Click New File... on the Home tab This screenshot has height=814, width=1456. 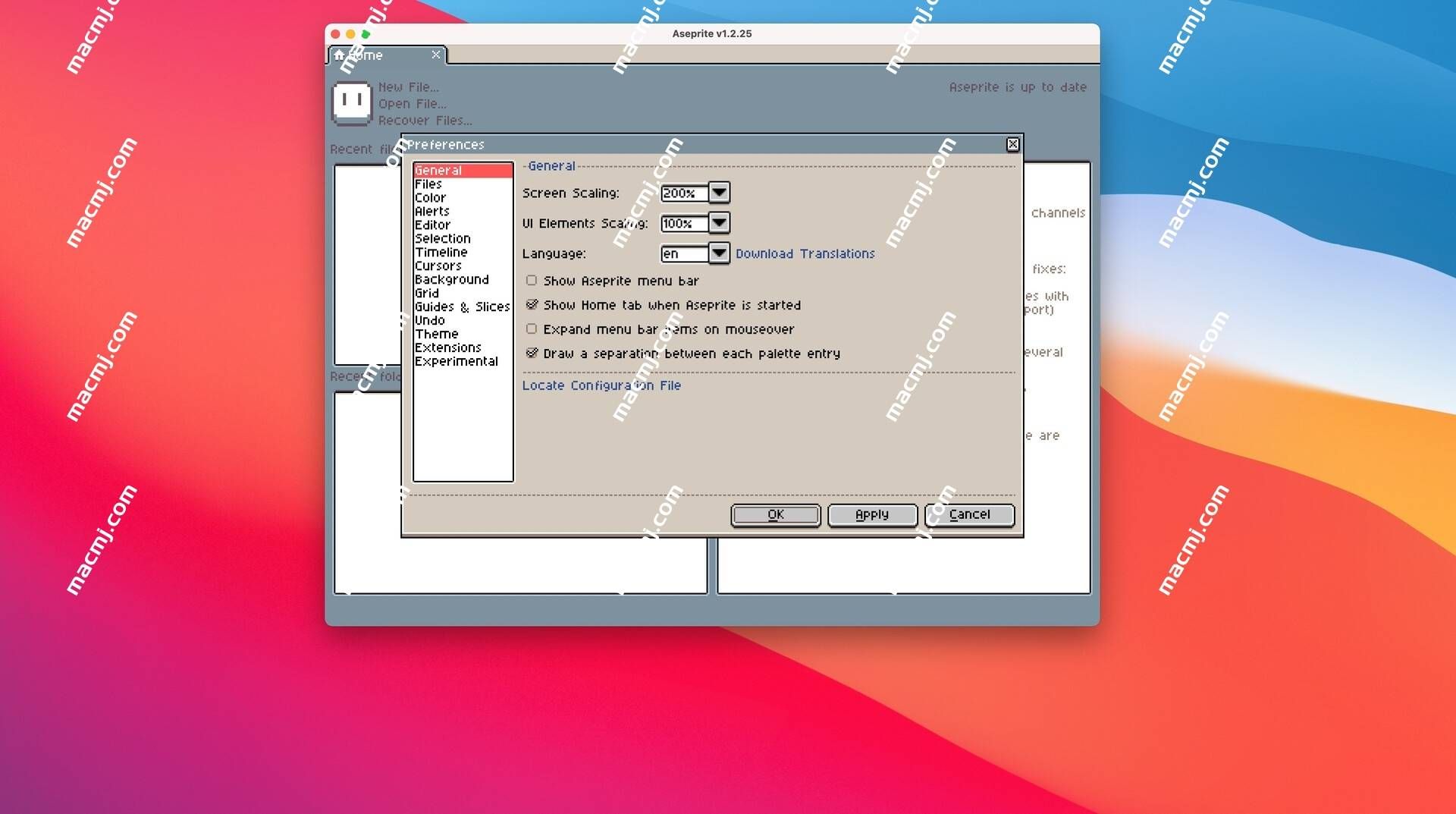(x=408, y=87)
